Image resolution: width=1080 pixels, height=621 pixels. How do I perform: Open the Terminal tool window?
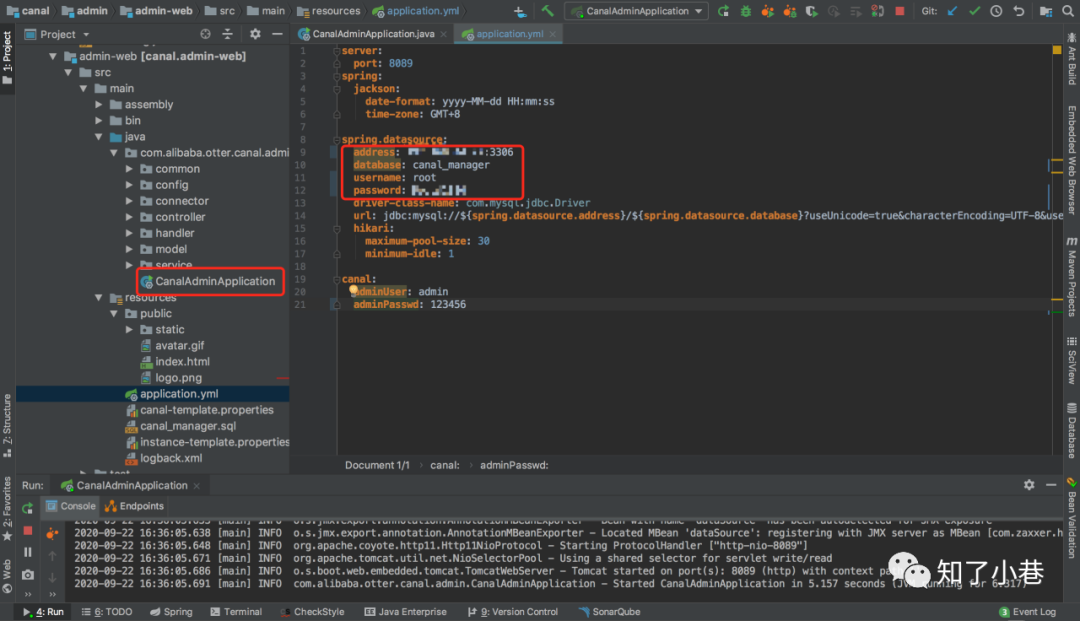(x=235, y=612)
